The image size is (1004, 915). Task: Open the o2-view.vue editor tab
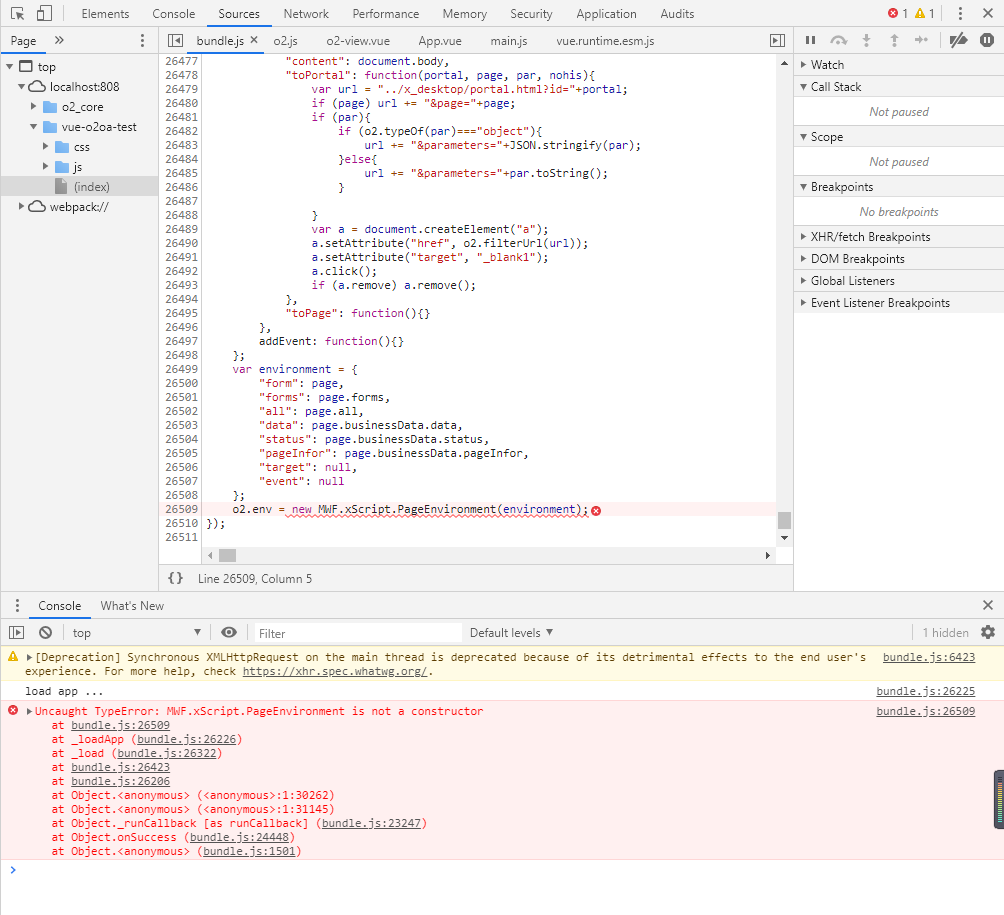358,41
